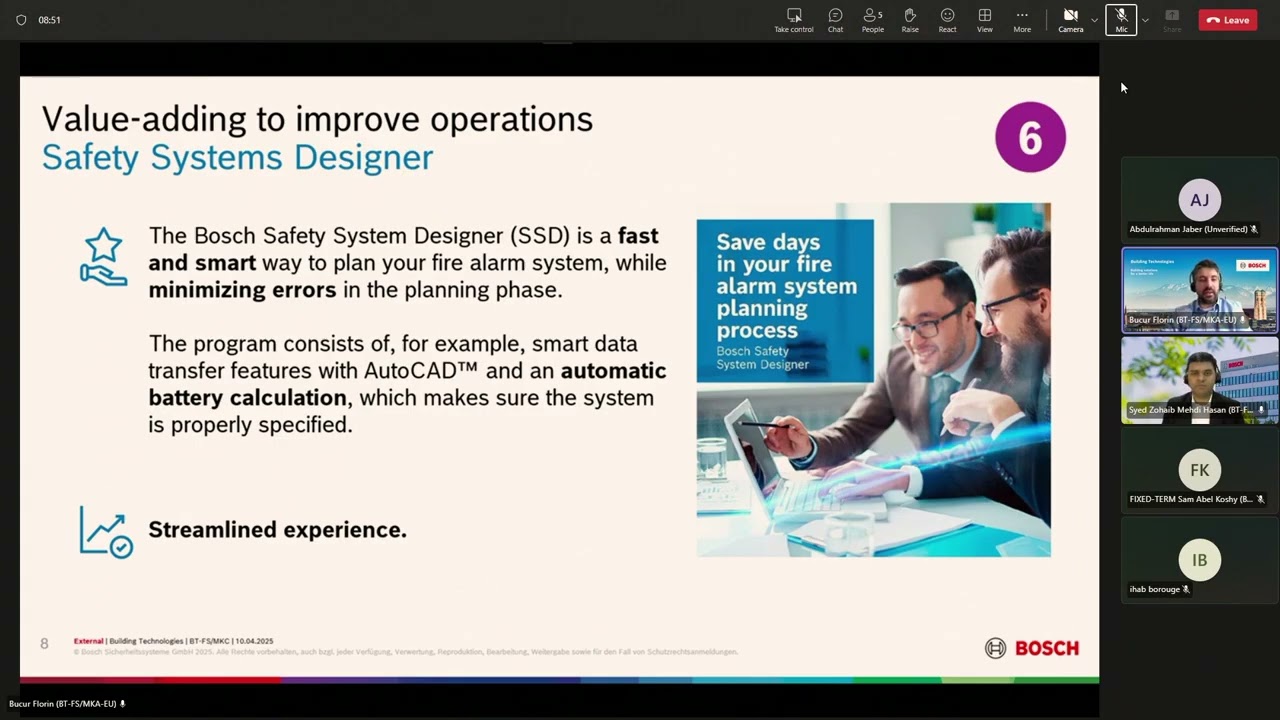Select ihab borouge's IB avatar
Viewport: 1280px width, 720px height.
(1200, 560)
